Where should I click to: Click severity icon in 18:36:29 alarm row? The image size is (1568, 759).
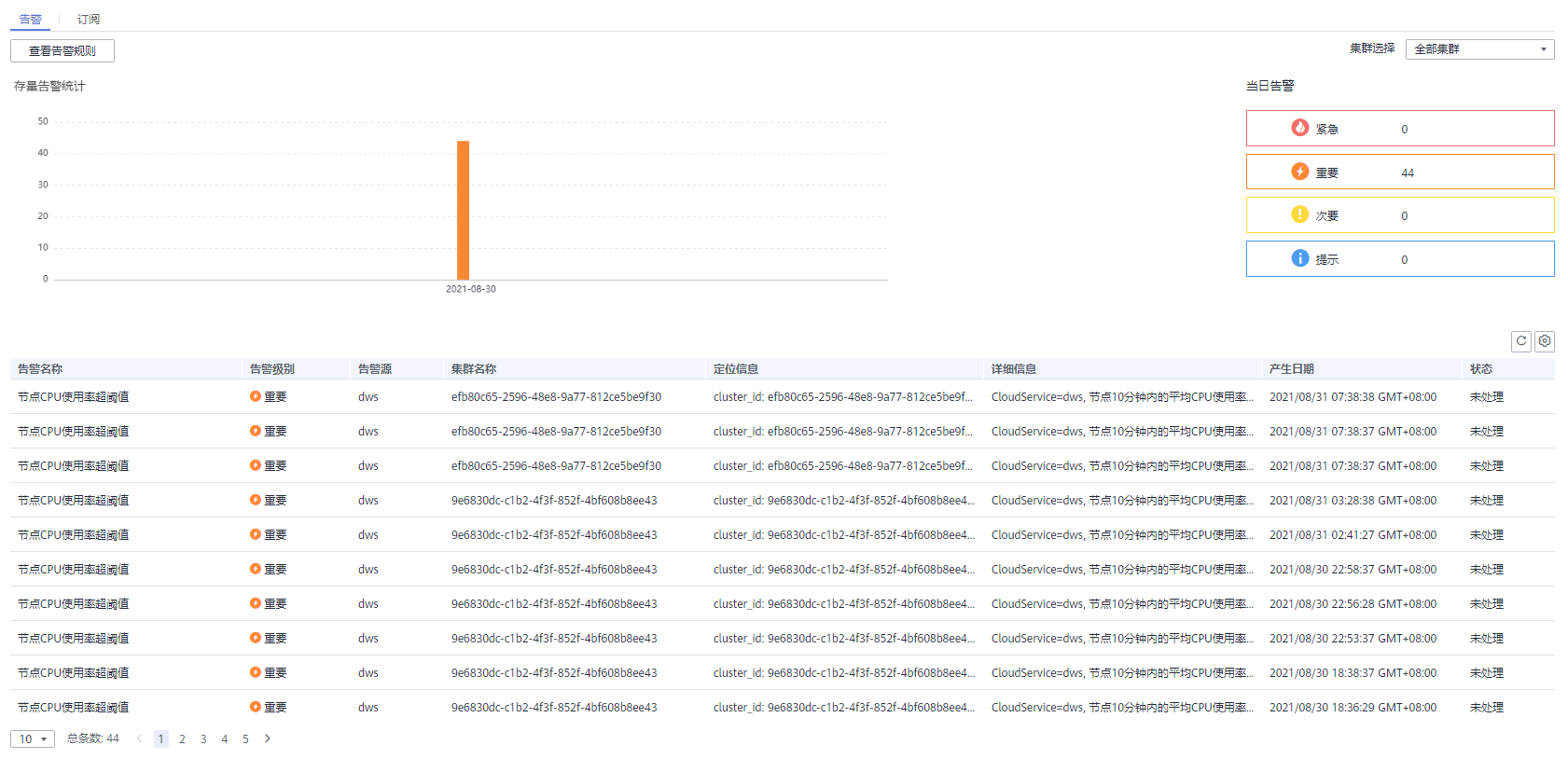coord(256,707)
